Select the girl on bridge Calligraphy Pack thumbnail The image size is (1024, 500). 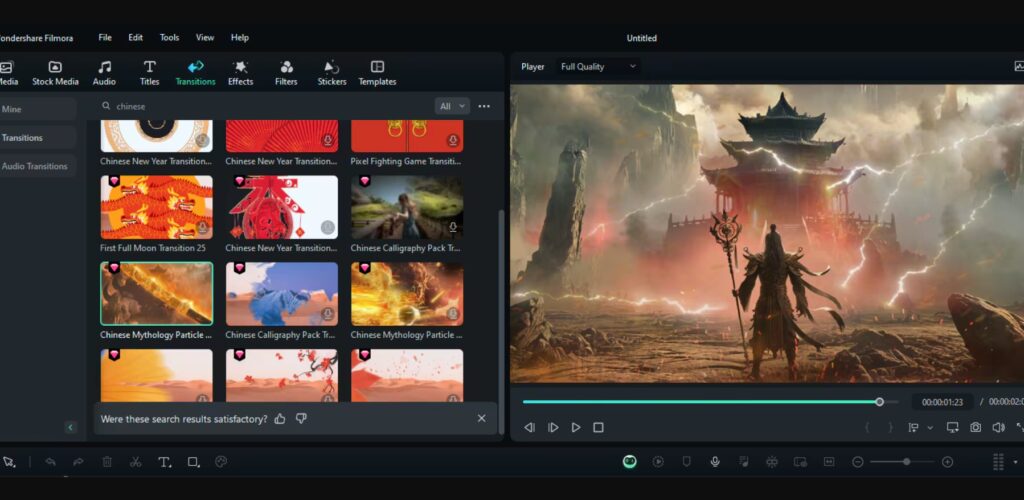click(408, 207)
